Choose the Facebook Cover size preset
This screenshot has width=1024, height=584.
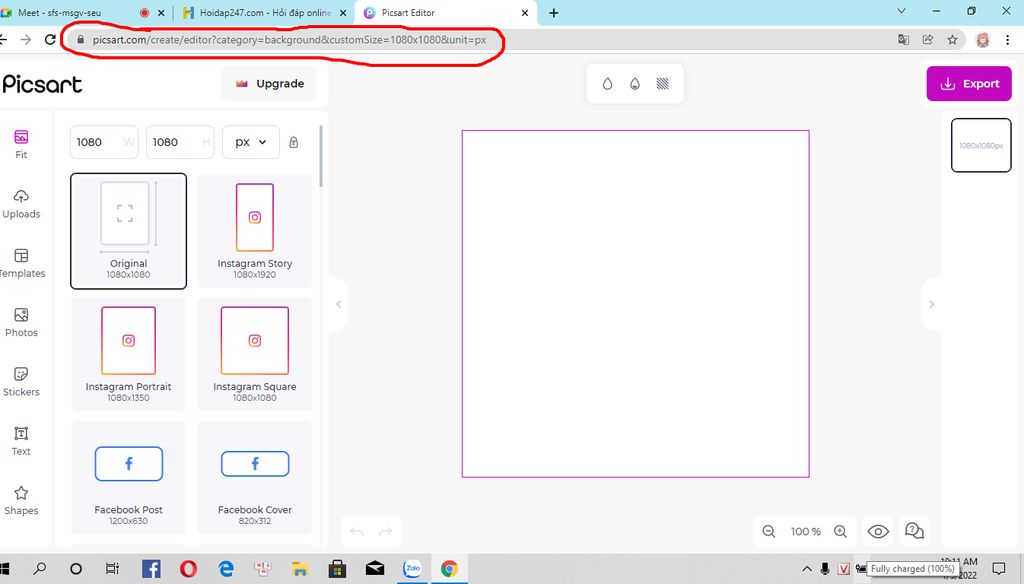pos(255,478)
